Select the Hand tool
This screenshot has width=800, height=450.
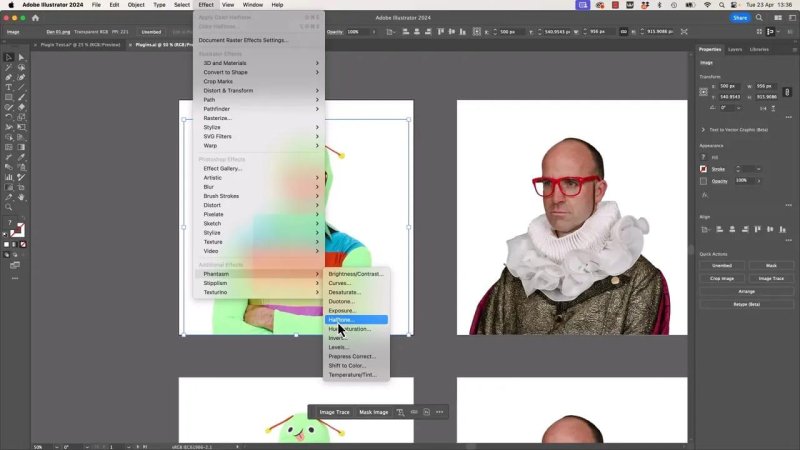(x=21, y=197)
